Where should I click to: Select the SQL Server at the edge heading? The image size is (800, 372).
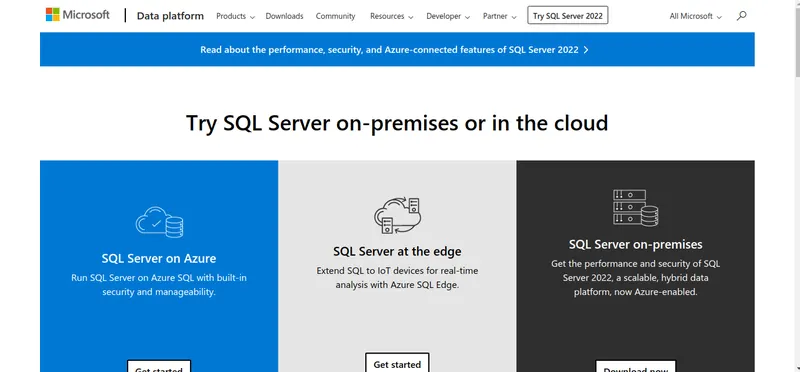[397, 251]
